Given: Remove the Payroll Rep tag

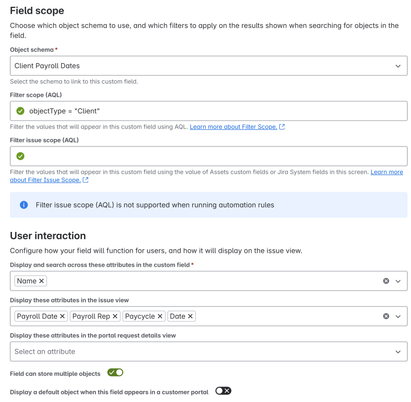Looking at the screenshot, I should click(x=115, y=316).
